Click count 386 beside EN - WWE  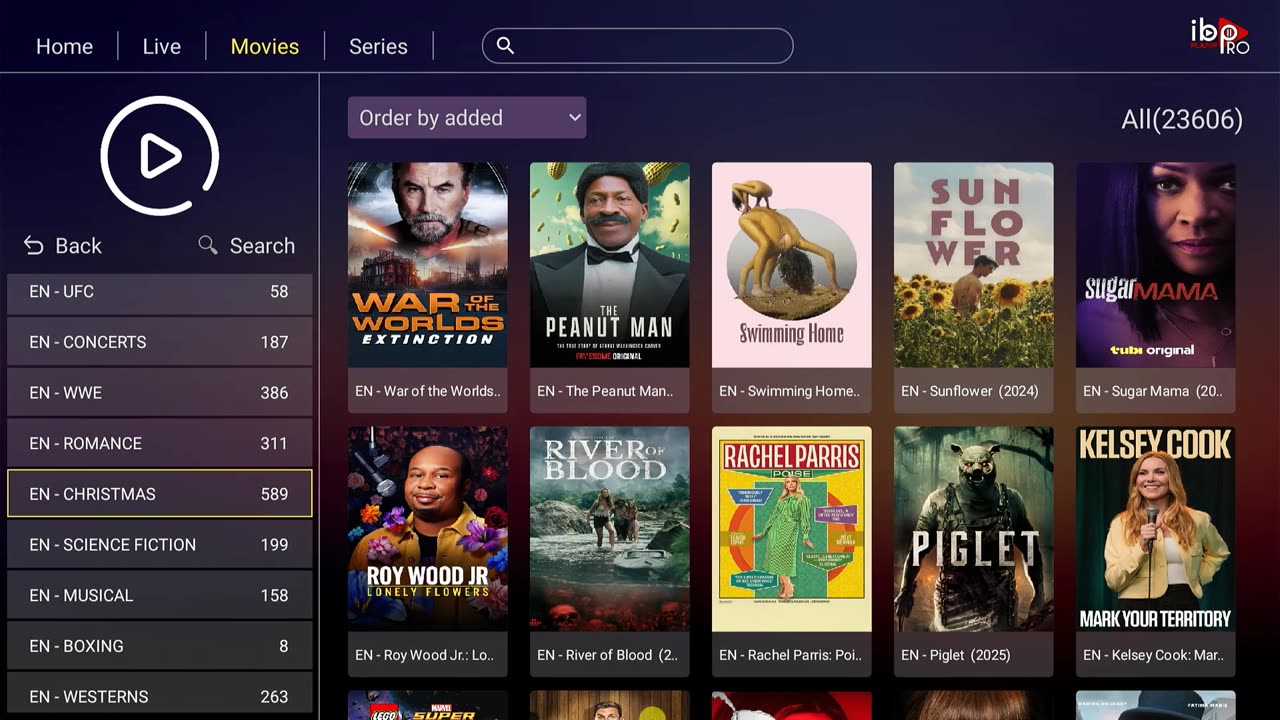pos(274,393)
